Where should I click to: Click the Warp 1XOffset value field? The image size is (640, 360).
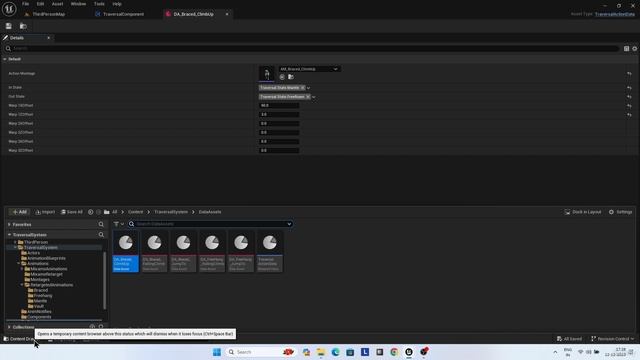click(279, 106)
